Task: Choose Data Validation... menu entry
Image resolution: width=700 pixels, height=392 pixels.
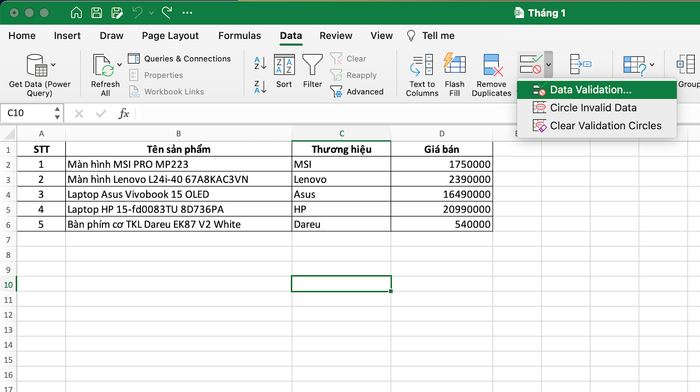Action: pos(596,90)
